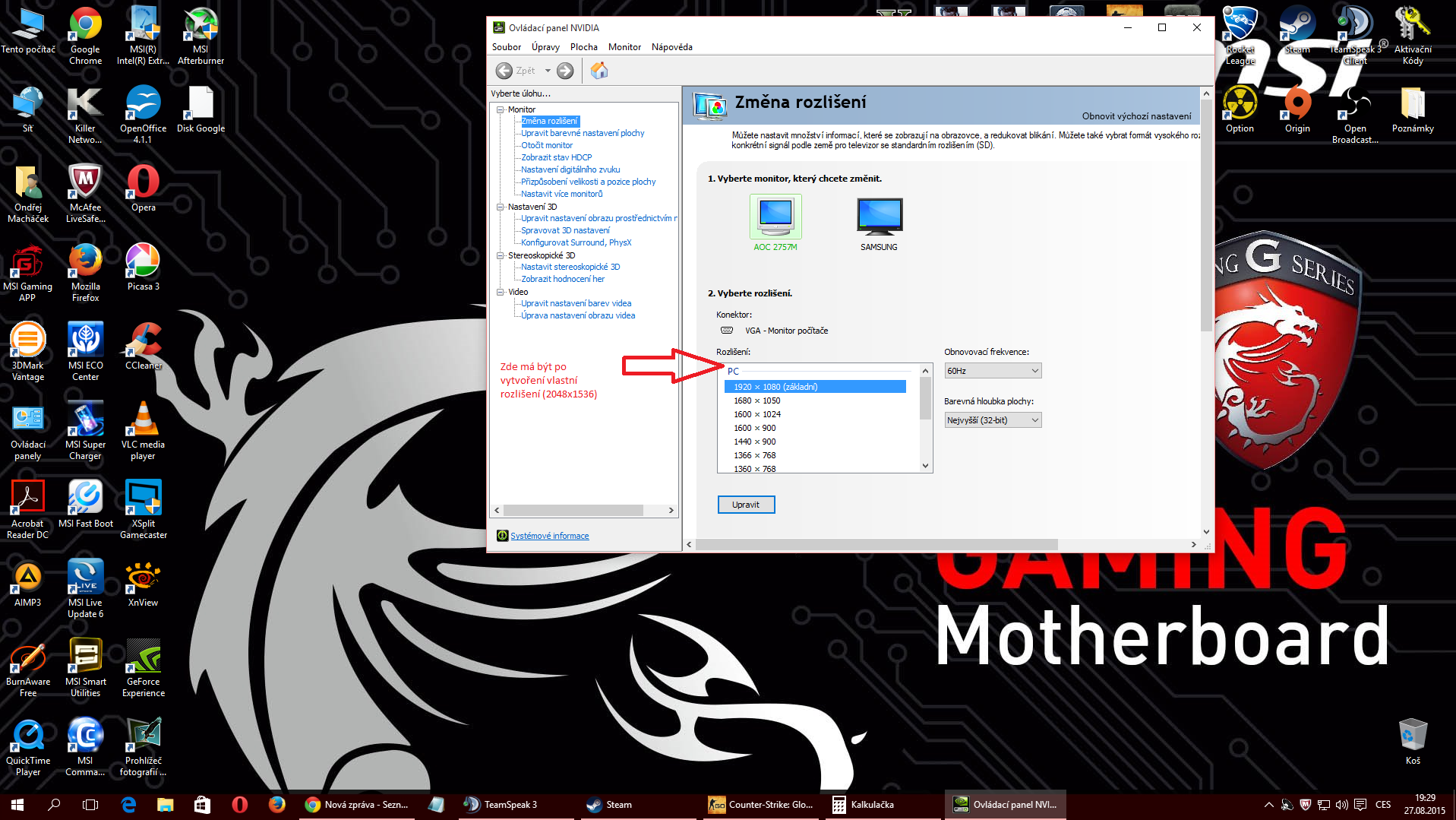
Task: Open the Origin desktop icon
Action: (x=1297, y=109)
